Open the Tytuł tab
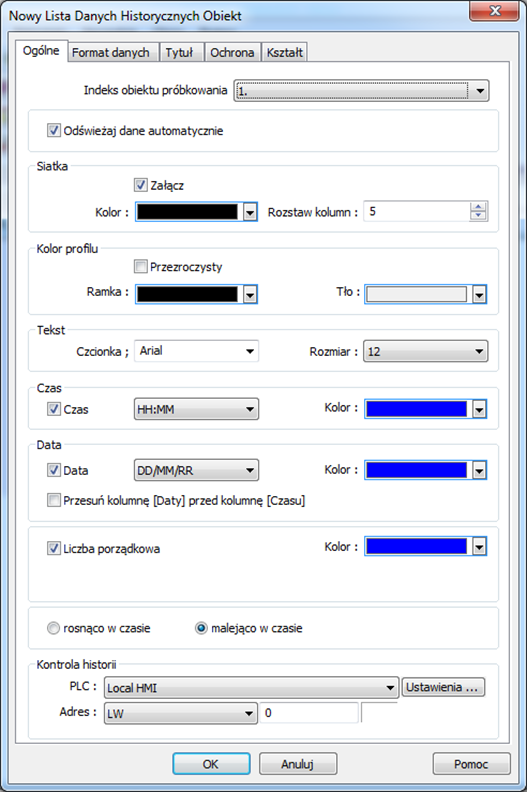Viewport: 527px width, 792px height. click(179, 53)
